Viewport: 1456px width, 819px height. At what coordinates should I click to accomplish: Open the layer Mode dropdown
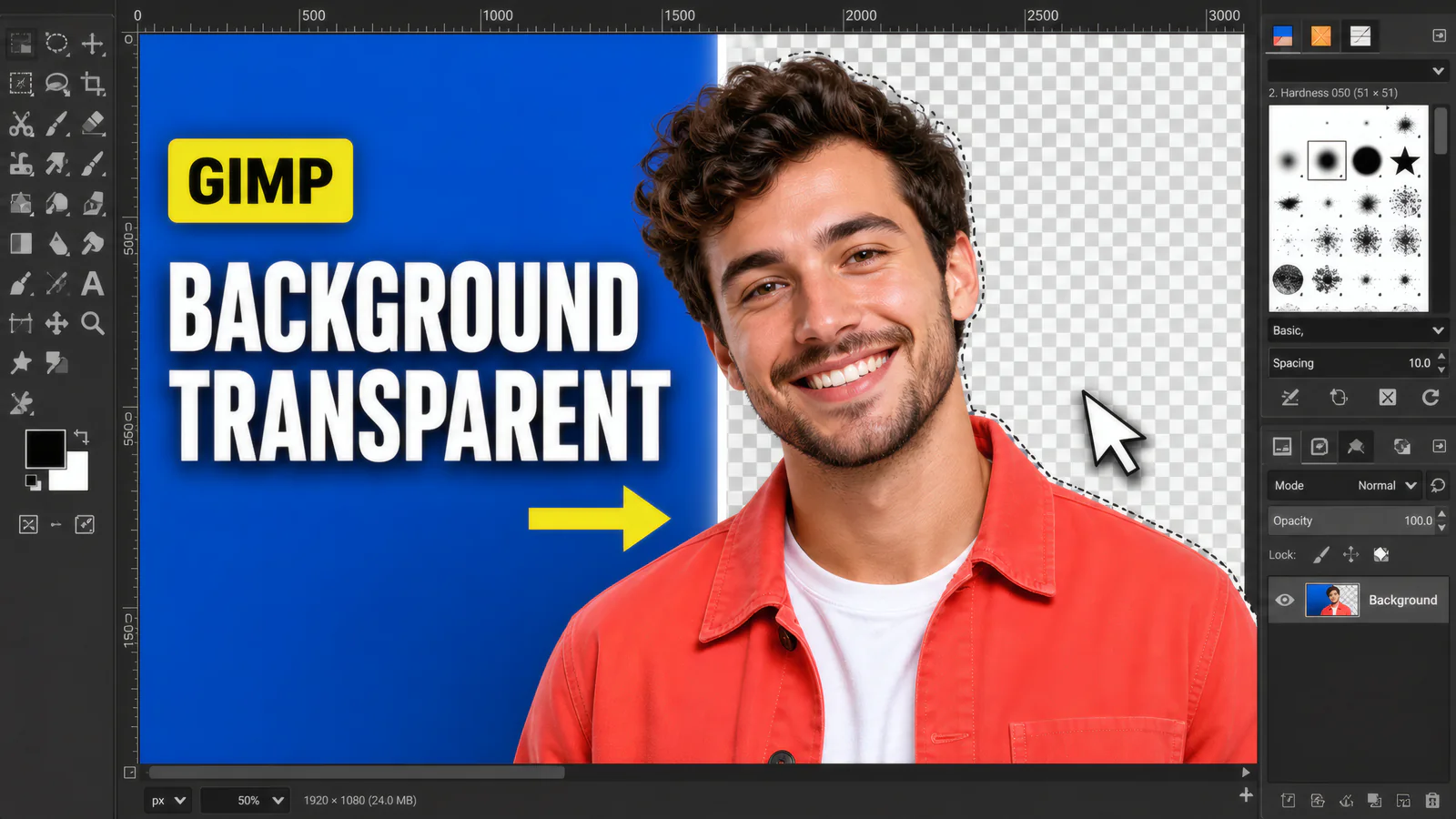(1344, 486)
